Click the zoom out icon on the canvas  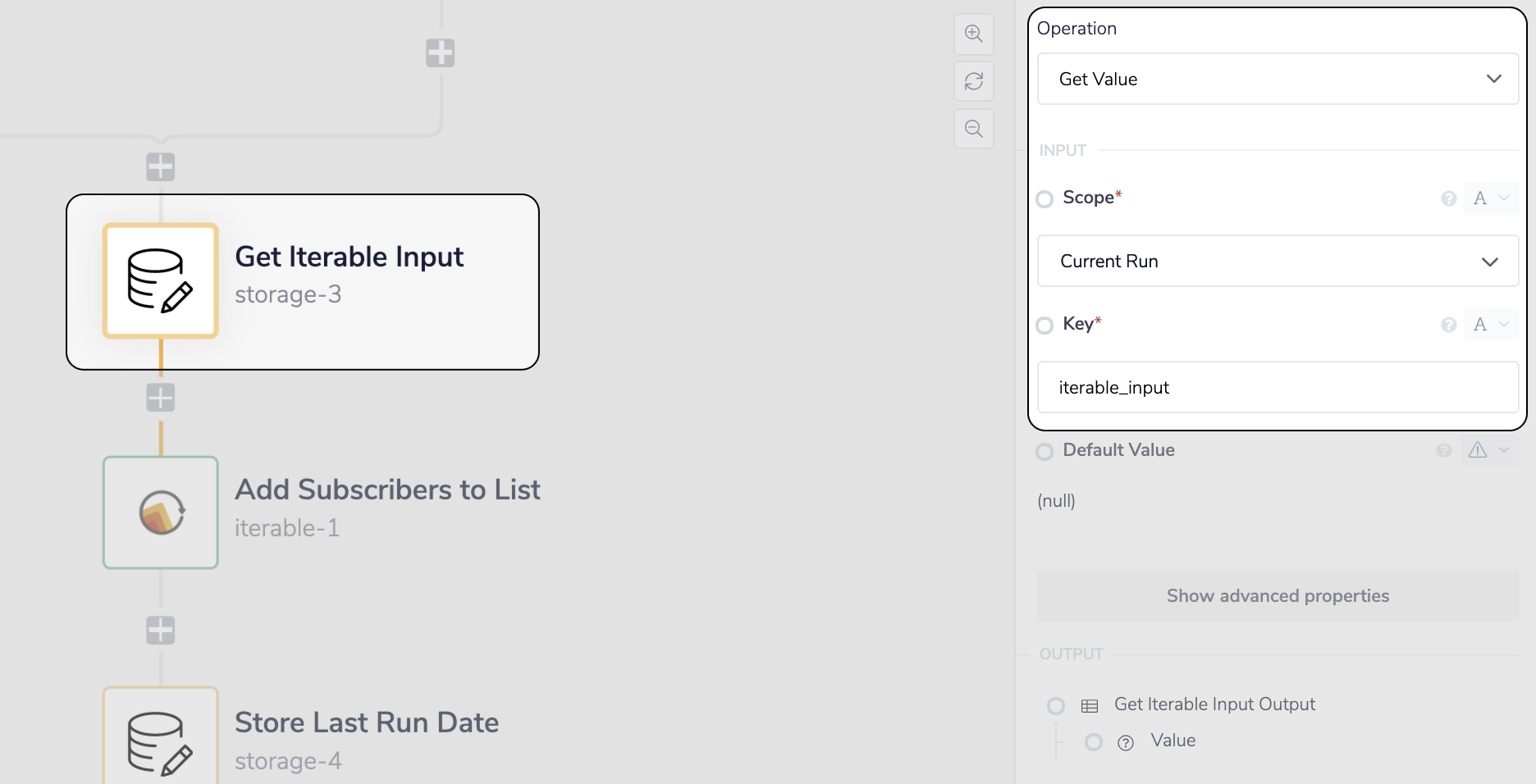974,129
